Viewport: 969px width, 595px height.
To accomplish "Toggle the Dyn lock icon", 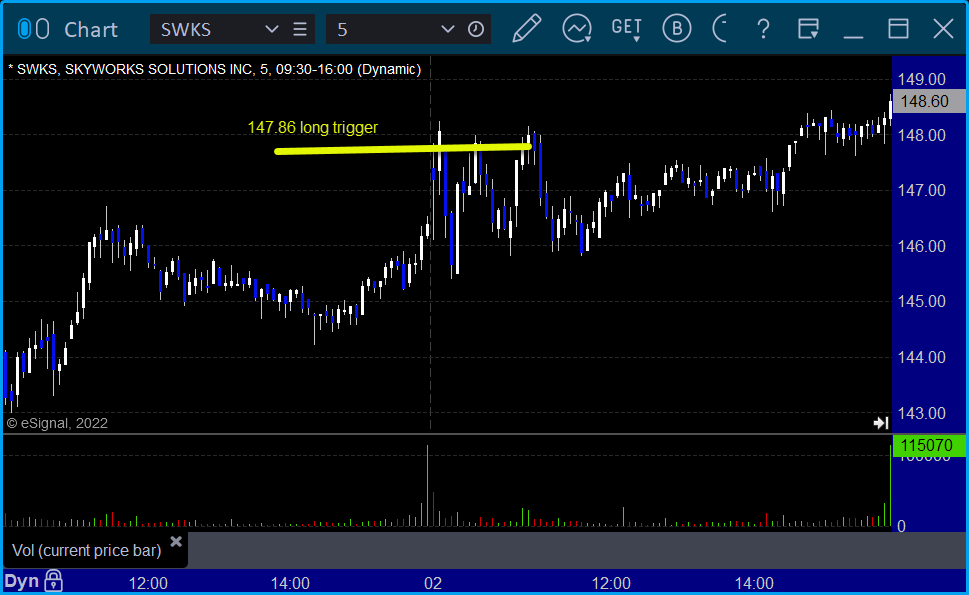I will 54,581.
